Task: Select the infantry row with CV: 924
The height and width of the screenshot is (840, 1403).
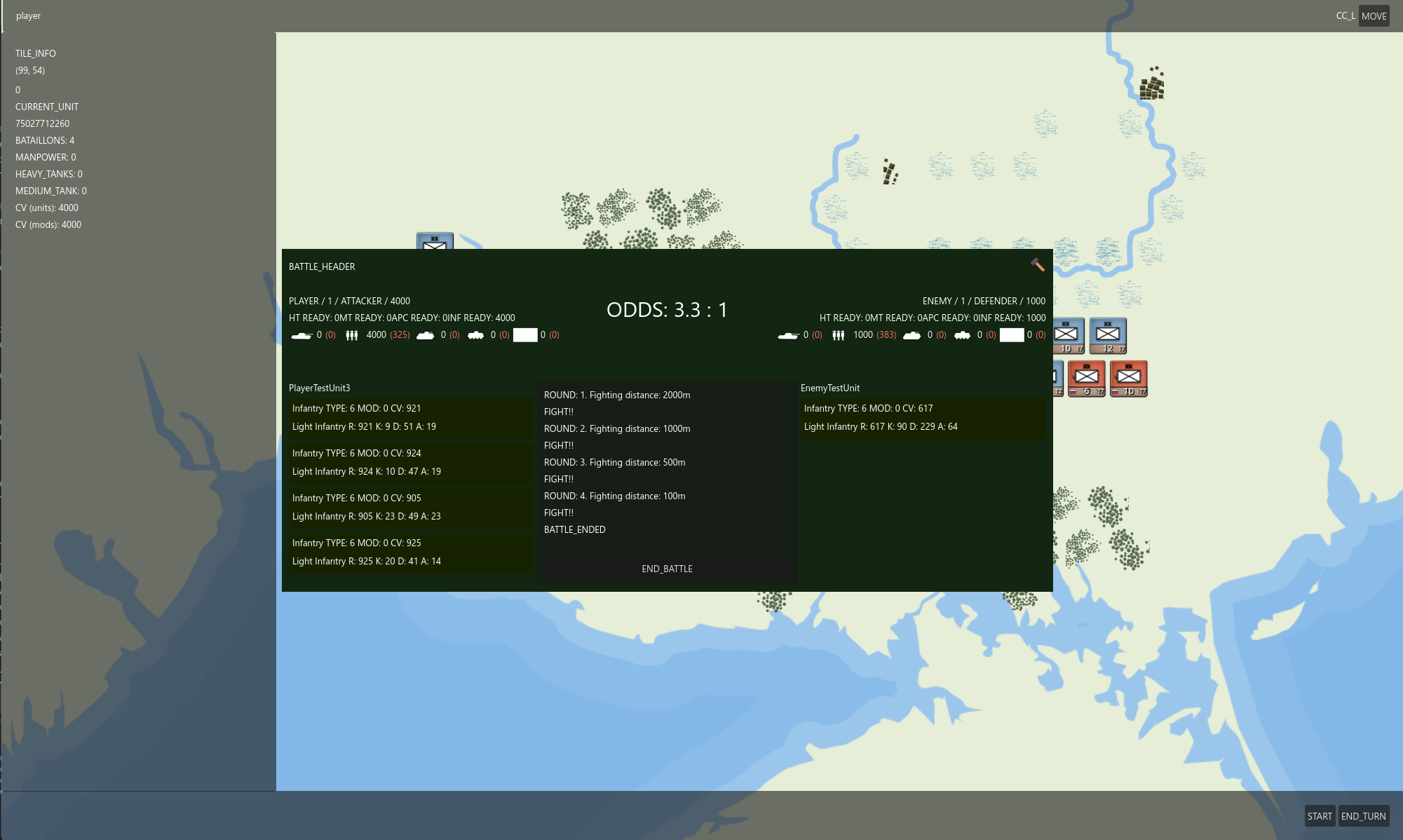Action: coord(411,463)
